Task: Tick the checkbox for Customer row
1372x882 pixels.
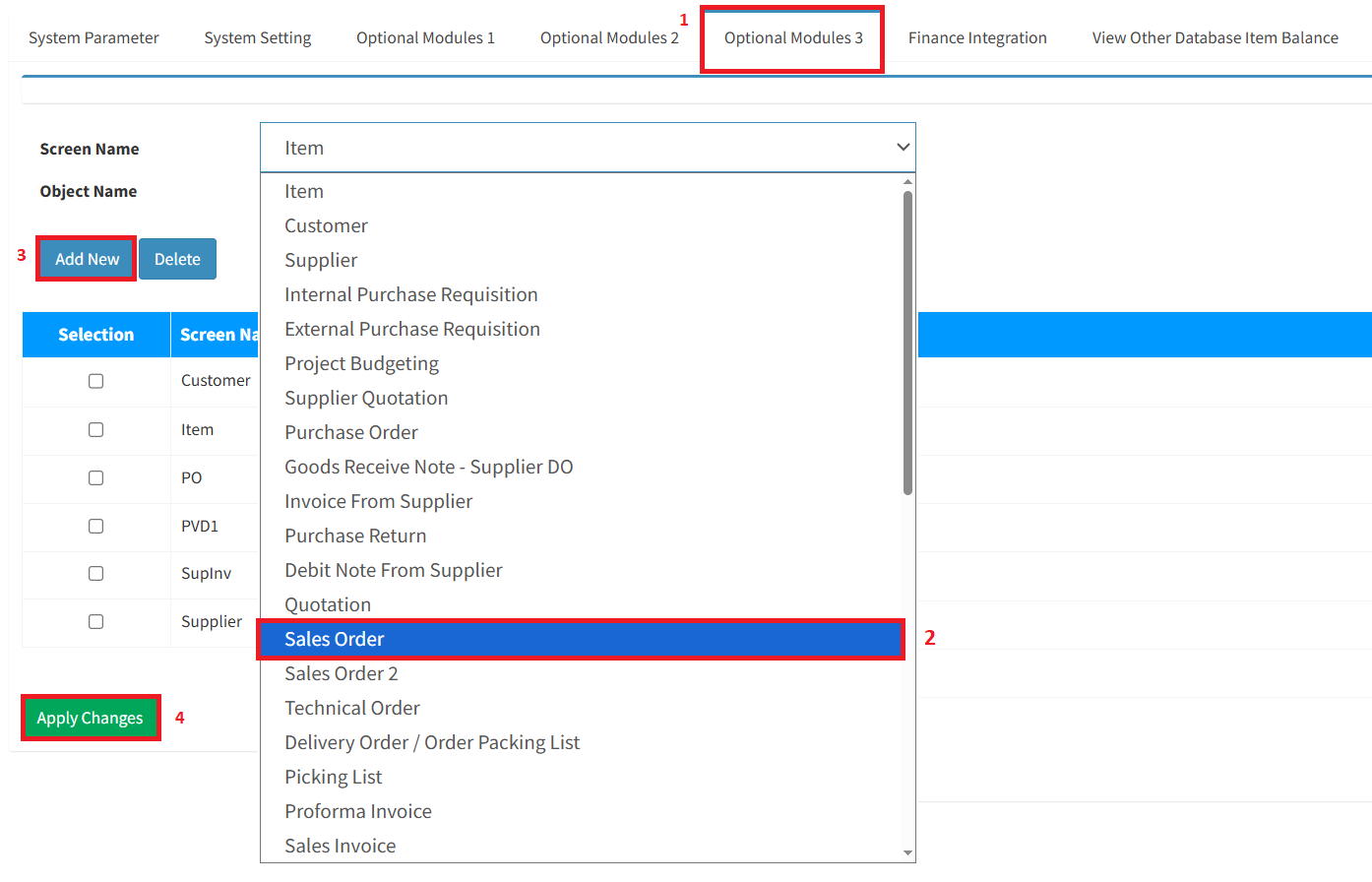Action: [95, 381]
